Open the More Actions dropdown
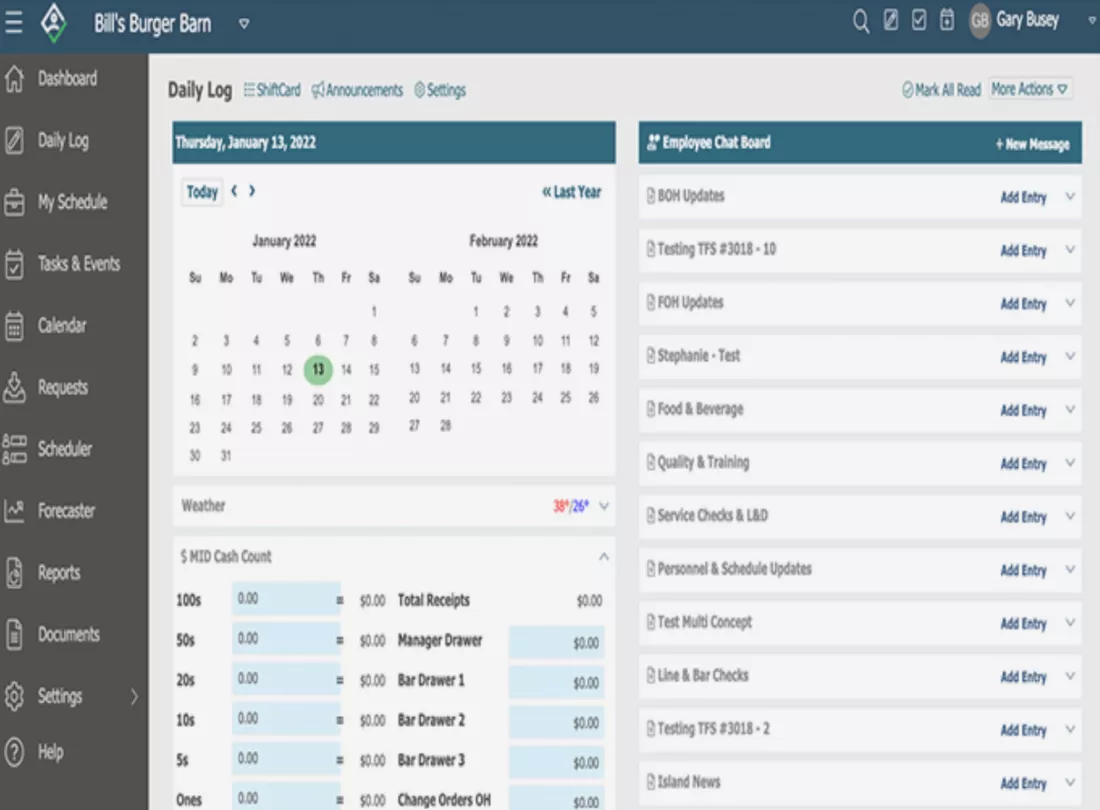The height and width of the screenshot is (810, 1100). [x=1032, y=89]
